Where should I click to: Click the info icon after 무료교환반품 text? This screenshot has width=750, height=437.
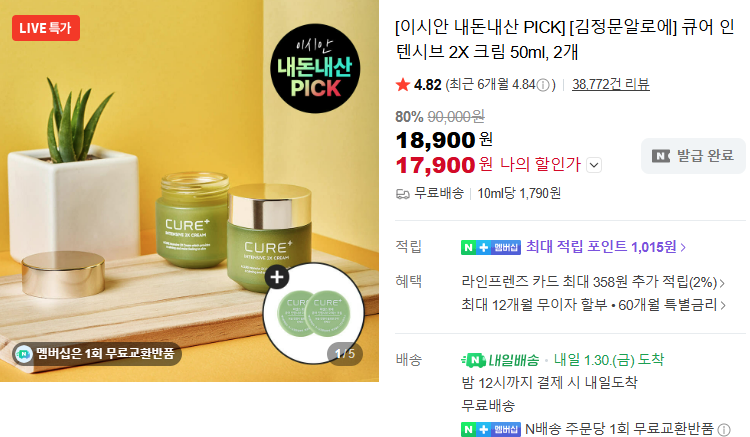coord(725,429)
